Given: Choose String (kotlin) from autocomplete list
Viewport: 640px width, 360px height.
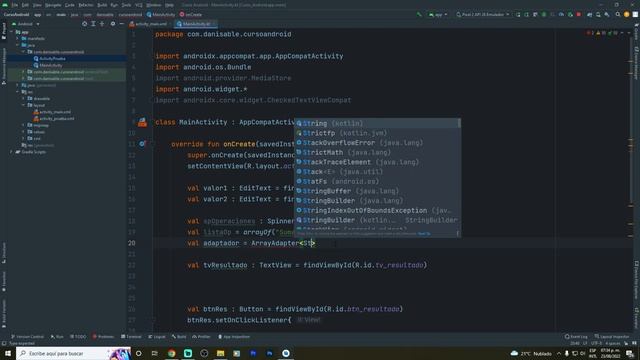Looking at the screenshot, I should pyautogui.click(x=377, y=123).
